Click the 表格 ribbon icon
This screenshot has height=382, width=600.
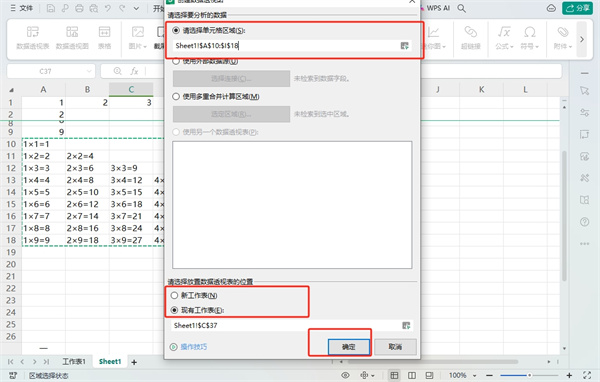coord(104,38)
